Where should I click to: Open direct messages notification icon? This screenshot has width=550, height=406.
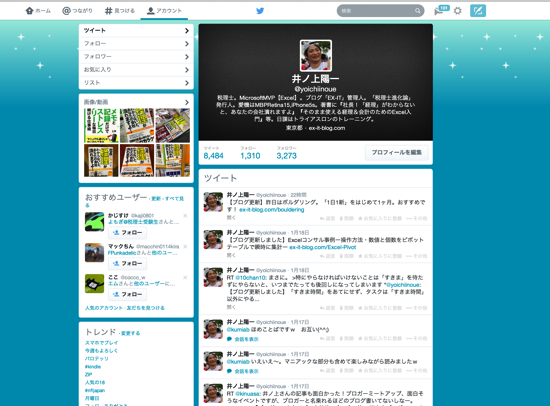[x=441, y=11]
